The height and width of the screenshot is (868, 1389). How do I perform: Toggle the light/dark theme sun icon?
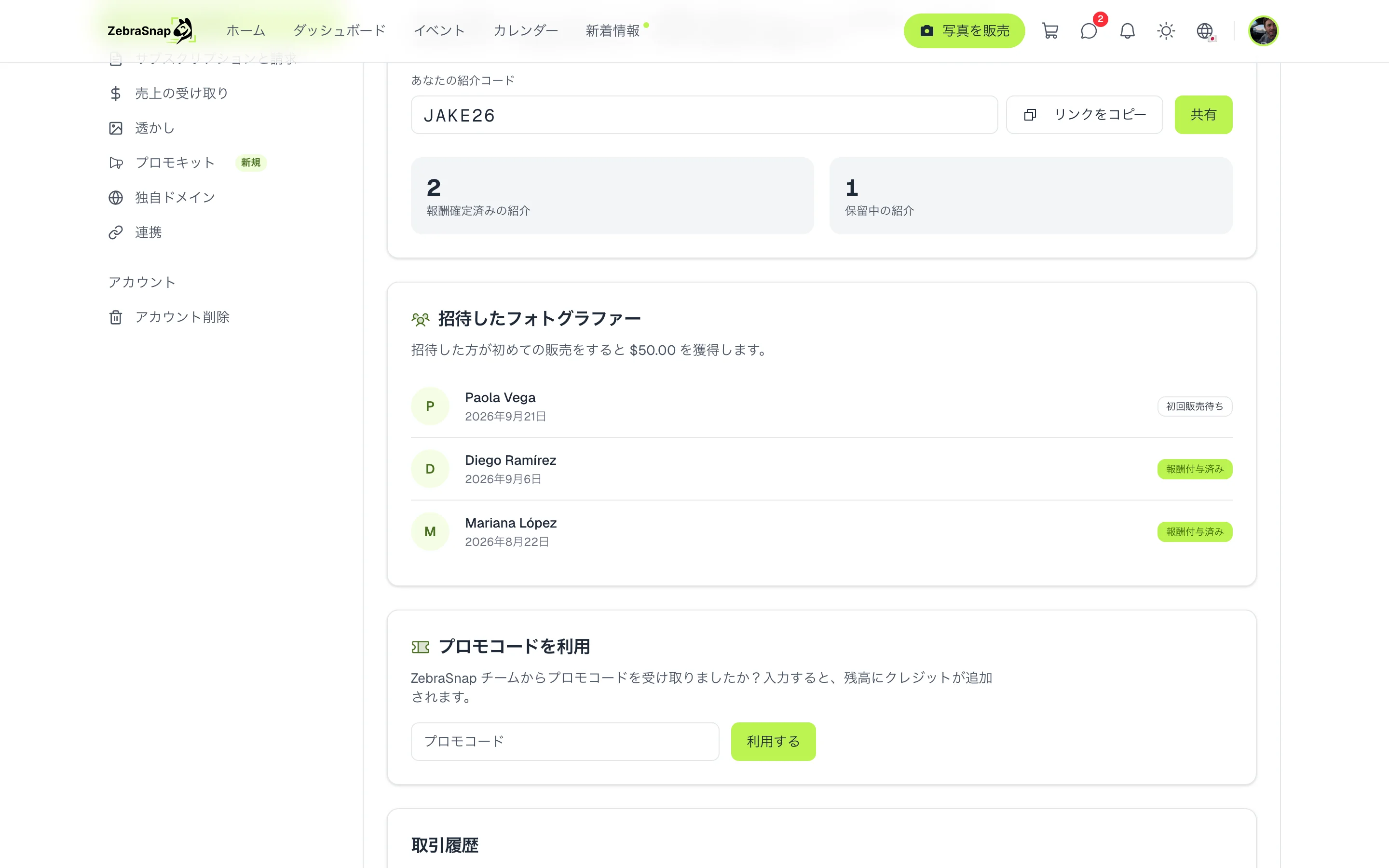[1166, 31]
